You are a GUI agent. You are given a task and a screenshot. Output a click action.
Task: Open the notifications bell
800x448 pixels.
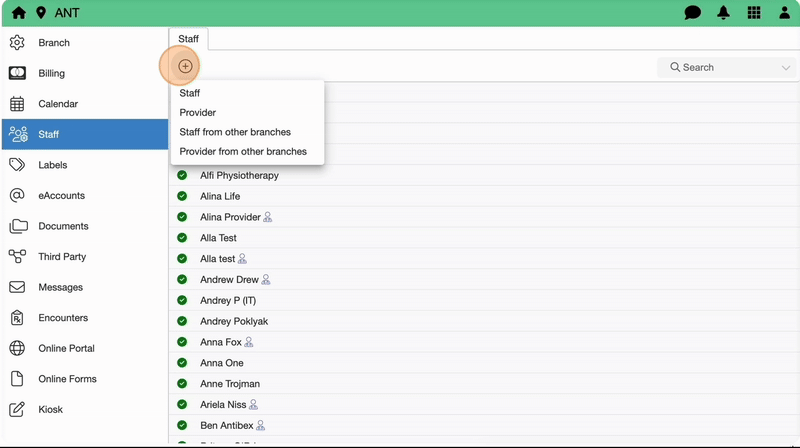(x=723, y=13)
